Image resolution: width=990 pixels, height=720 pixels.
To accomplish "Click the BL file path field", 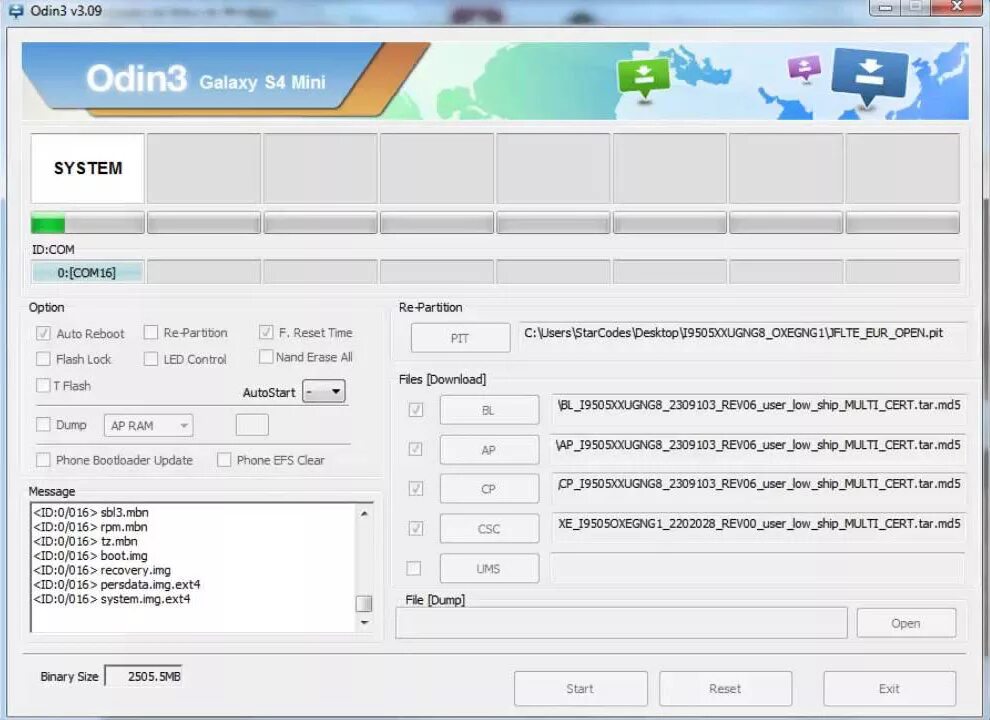I will [758, 409].
